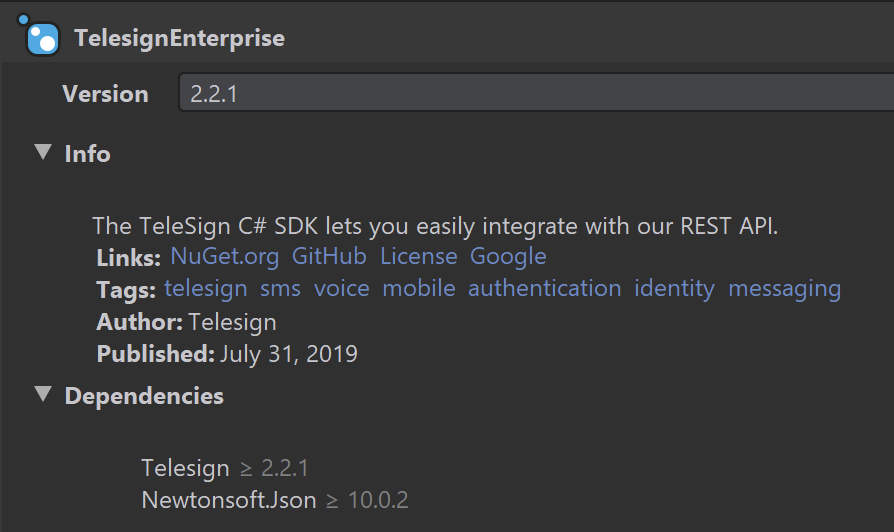The height and width of the screenshot is (532, 894).
Task: Select the identity tag
Action: click(674, 289)
